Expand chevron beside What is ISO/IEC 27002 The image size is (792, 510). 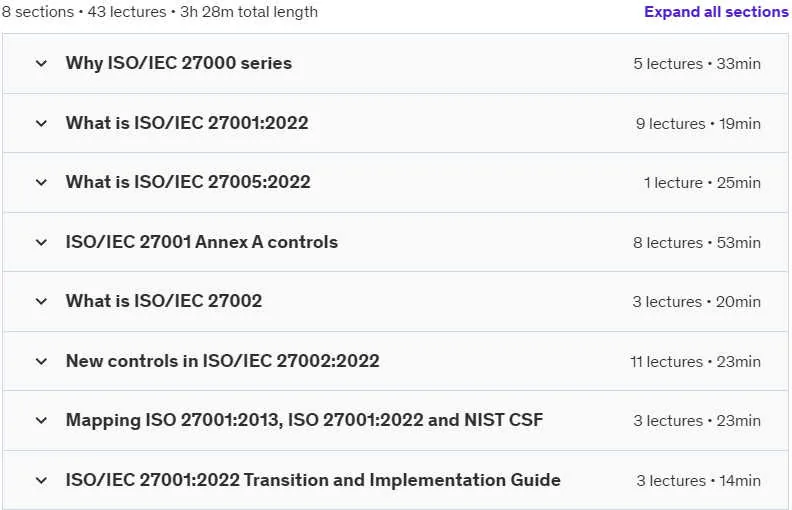(41, 301)
